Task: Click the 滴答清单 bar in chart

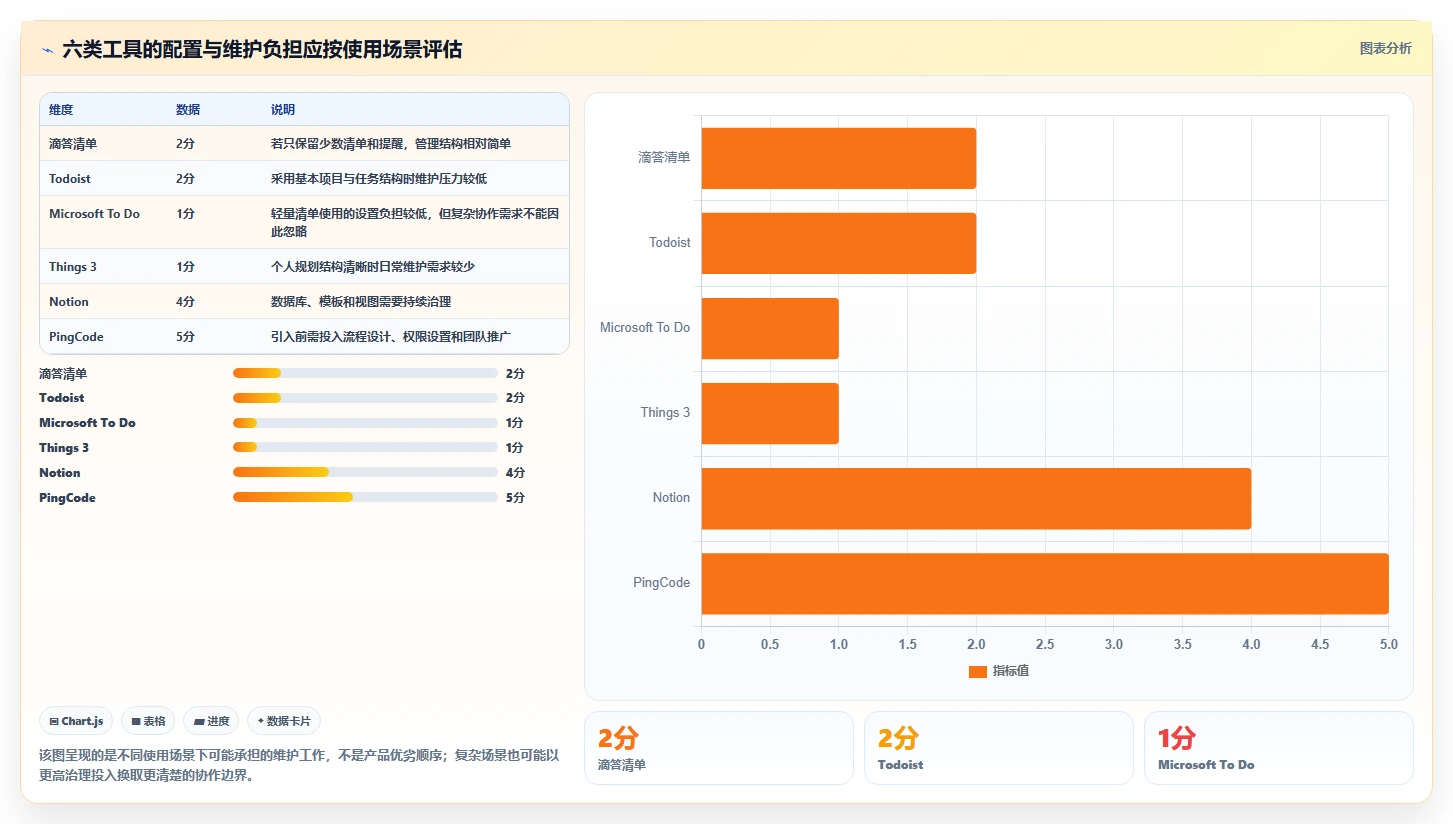Action: (838, 158)
